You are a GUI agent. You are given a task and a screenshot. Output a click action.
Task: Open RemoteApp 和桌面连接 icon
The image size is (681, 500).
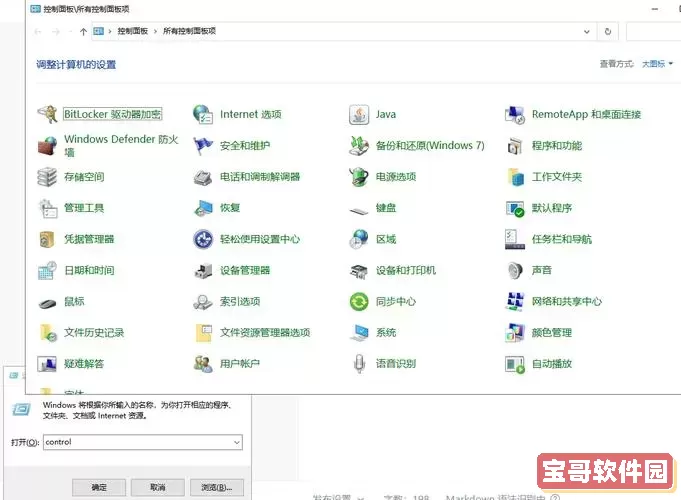point(515,114)
